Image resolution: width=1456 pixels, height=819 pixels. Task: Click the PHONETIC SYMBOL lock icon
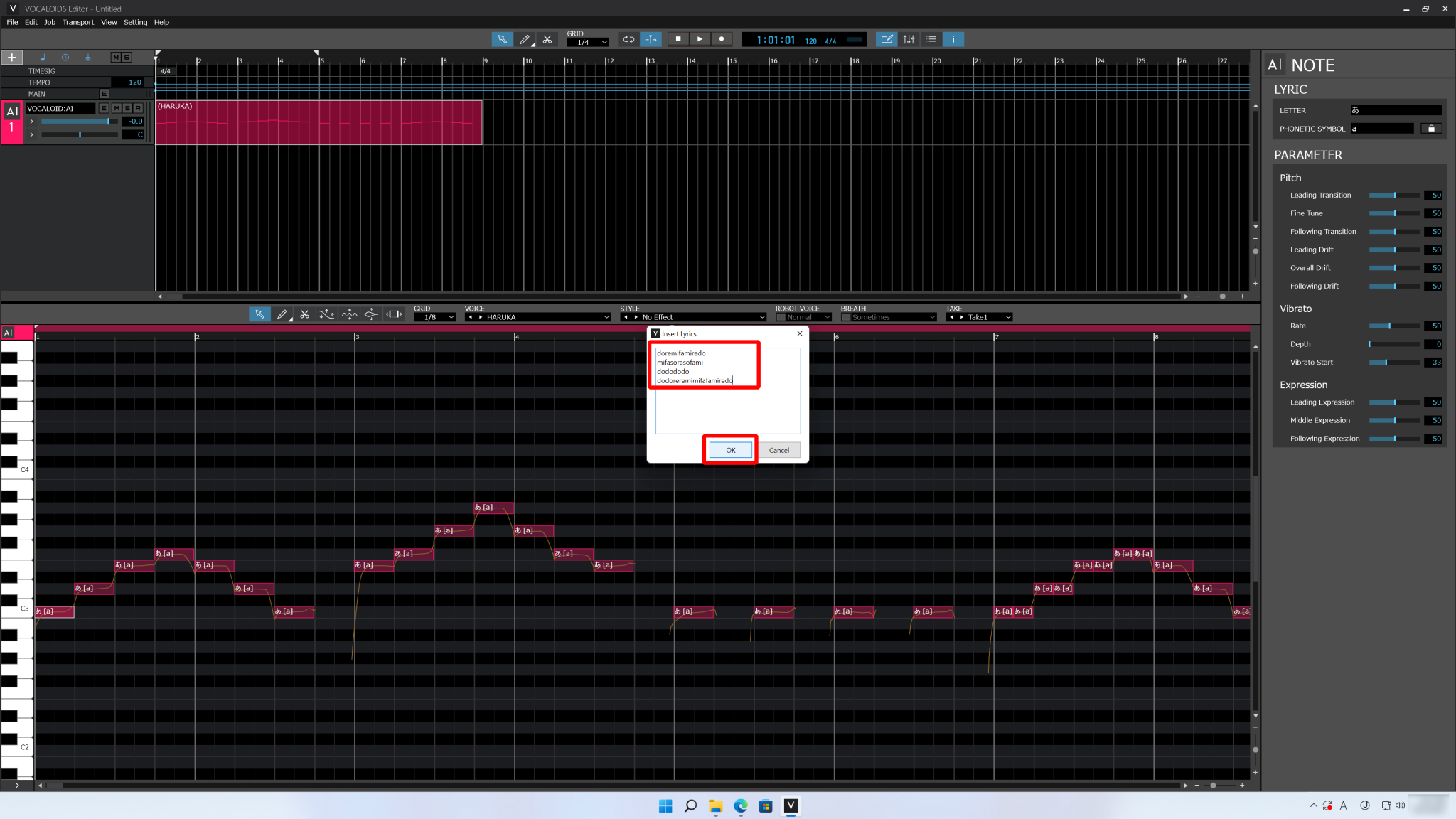pyautogui.click(x=1431, y=128)
